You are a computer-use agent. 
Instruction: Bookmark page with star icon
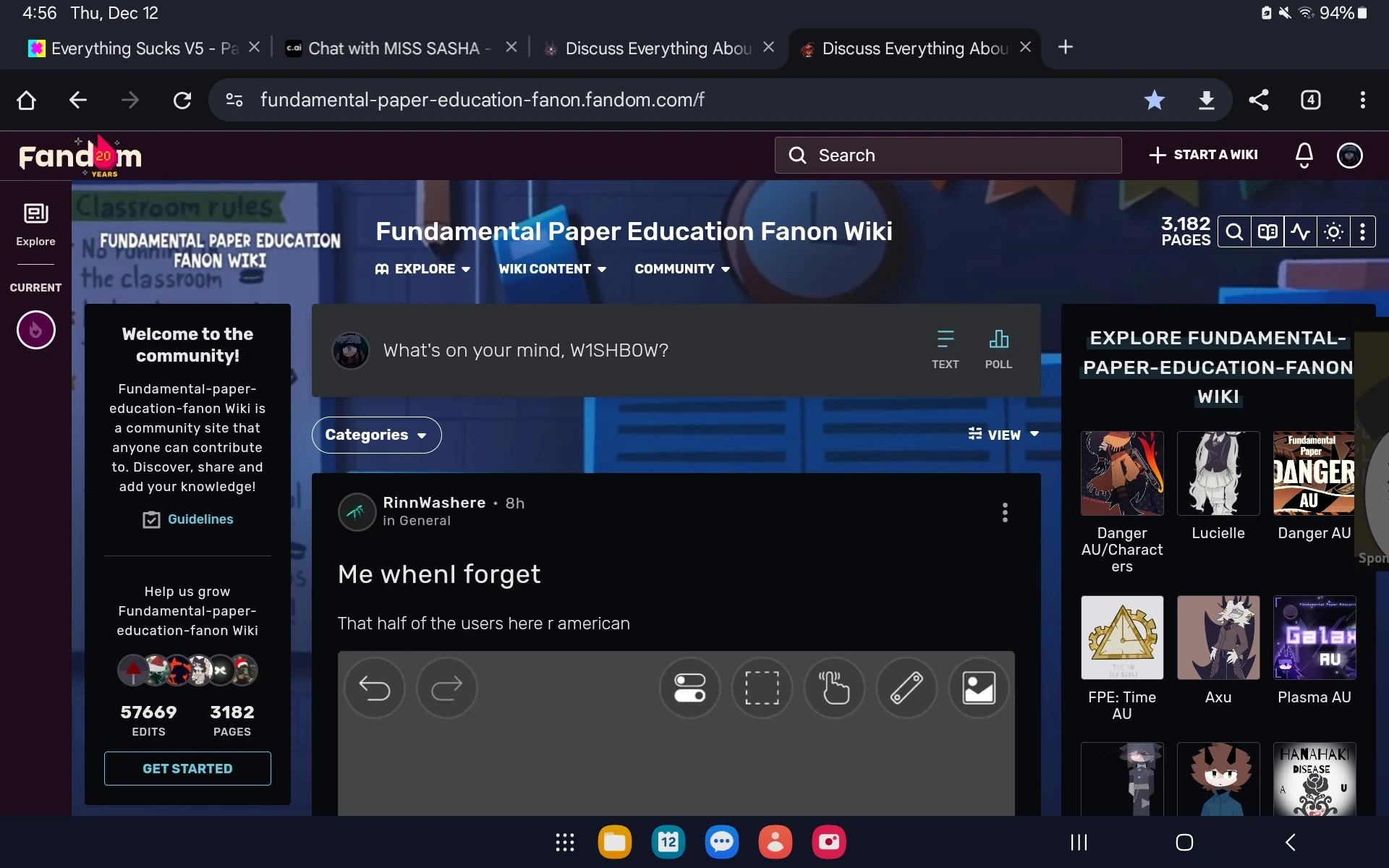pyautogui.click(x=1155, y=100)
